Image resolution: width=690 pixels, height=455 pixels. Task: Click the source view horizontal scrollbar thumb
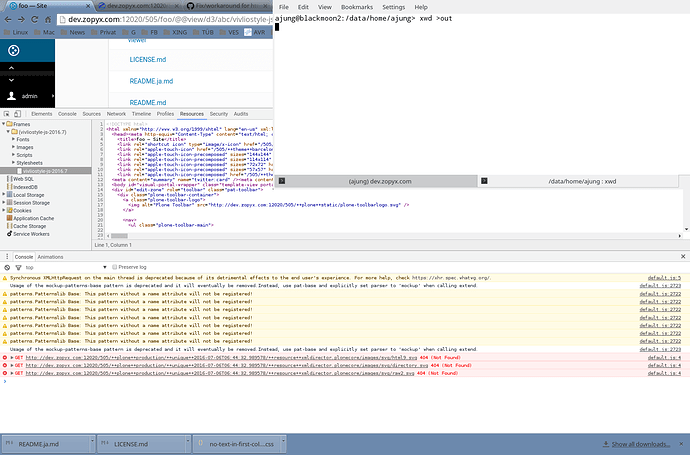pyautogui.click(x=119, y=236)
